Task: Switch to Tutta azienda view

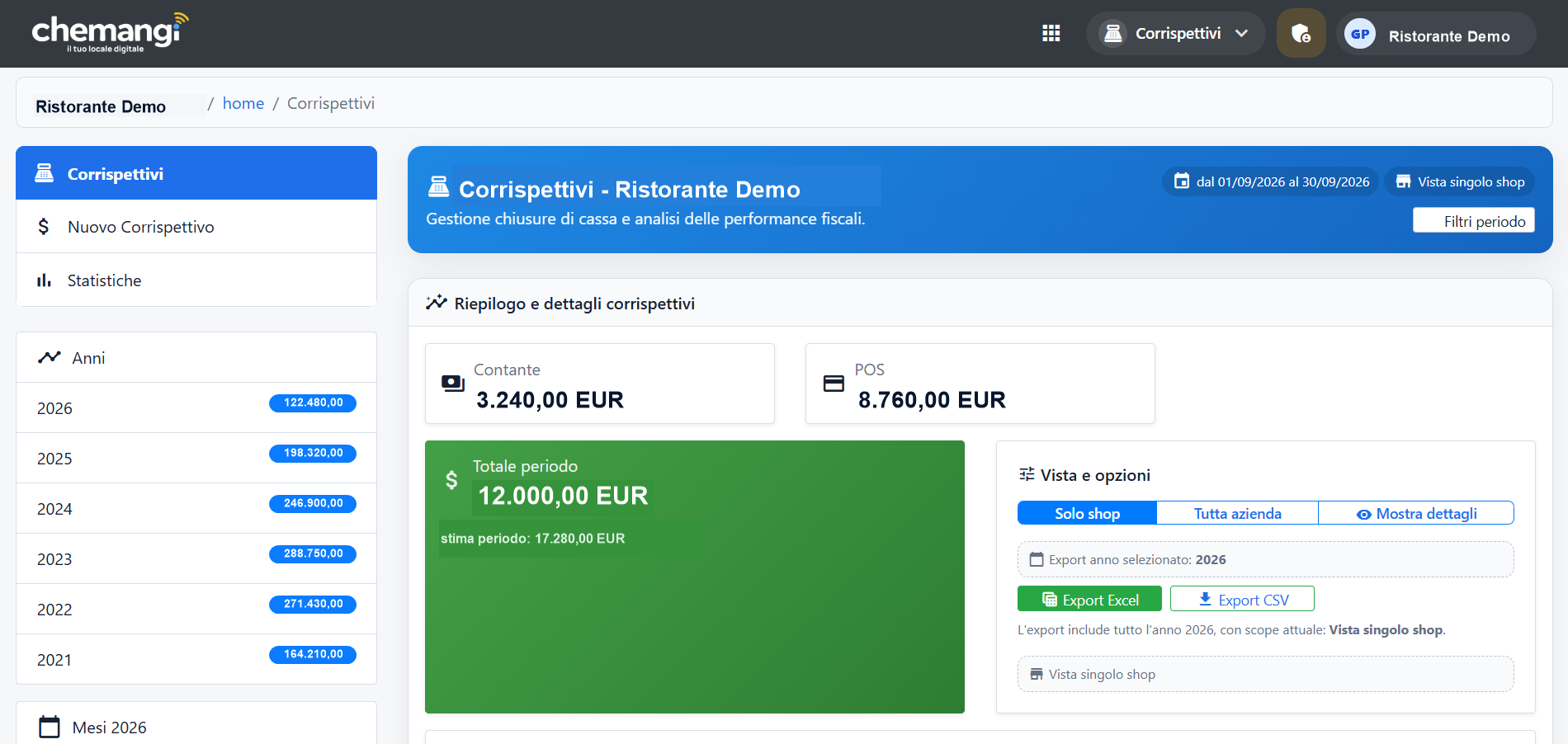Action: [1237, 513]
